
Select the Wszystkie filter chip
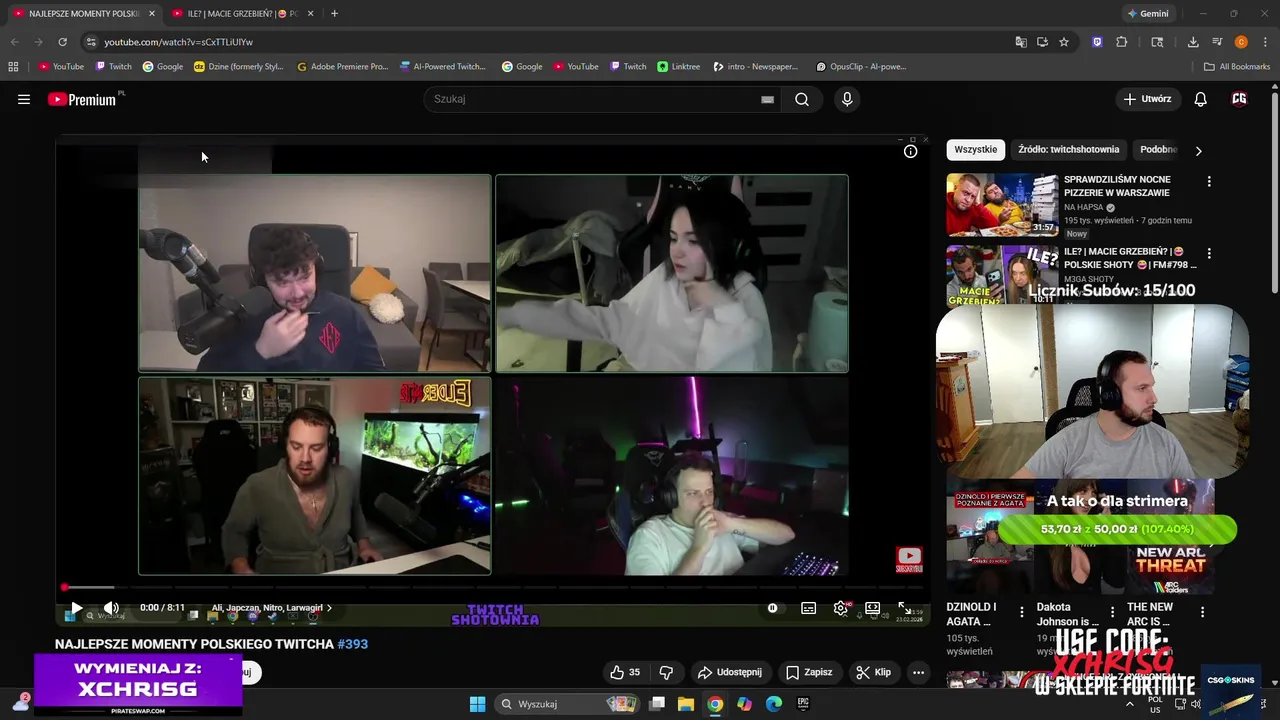coord(975,150)
